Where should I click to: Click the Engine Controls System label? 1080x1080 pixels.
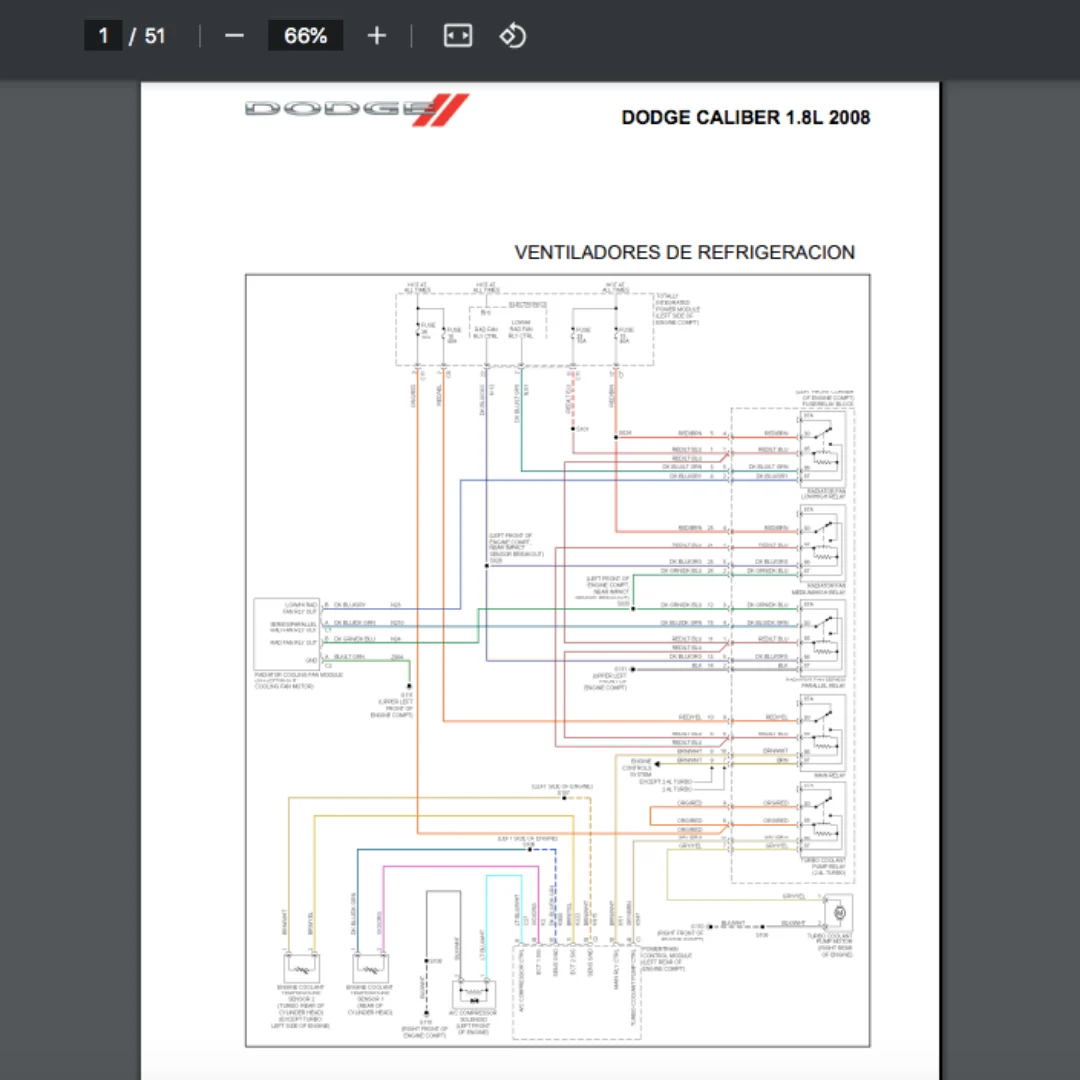(637, 768)
